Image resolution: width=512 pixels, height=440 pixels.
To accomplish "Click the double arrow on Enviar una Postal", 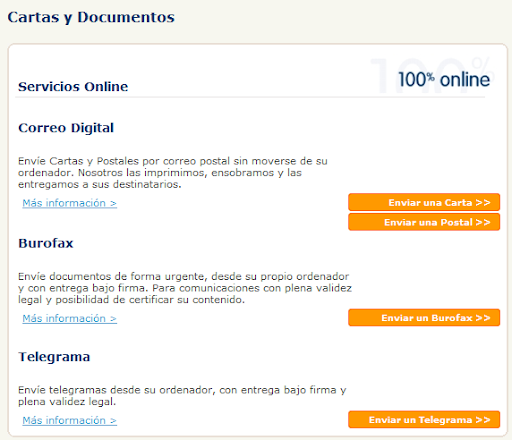I will (x=483, y=222).
